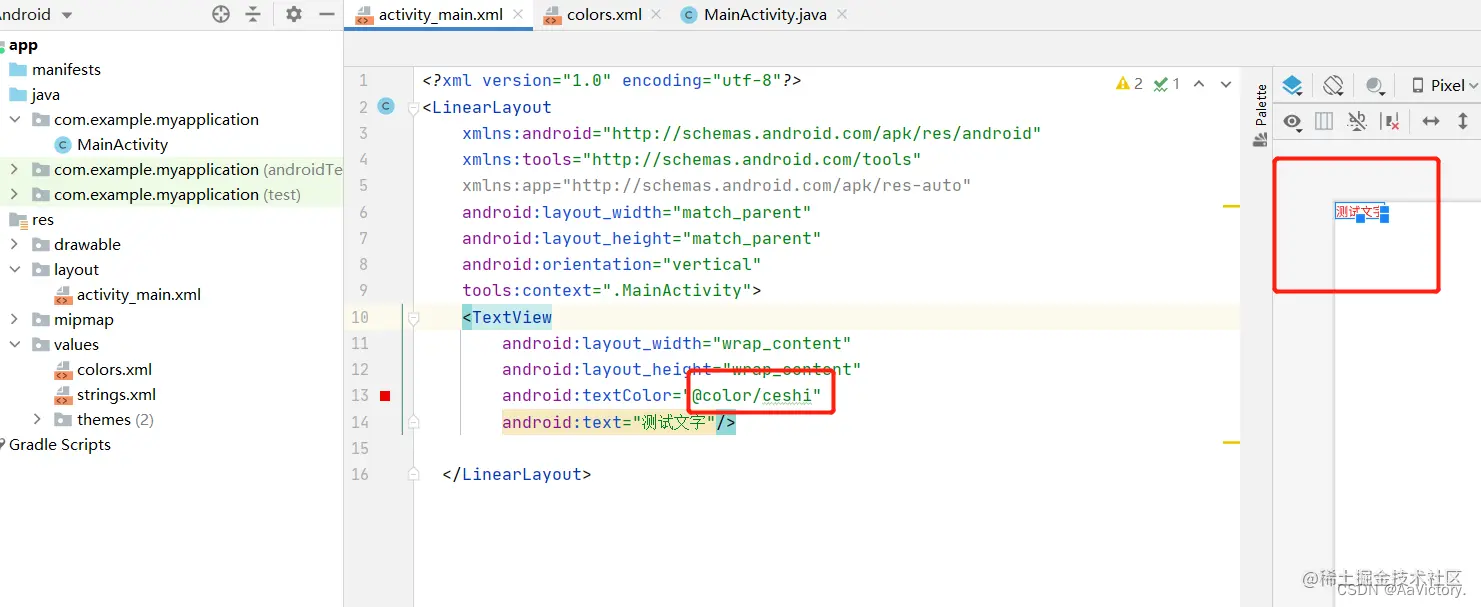Click related class gutter icon on line 2
Screen dimensions: 1481x607
(x=386, y=106)
